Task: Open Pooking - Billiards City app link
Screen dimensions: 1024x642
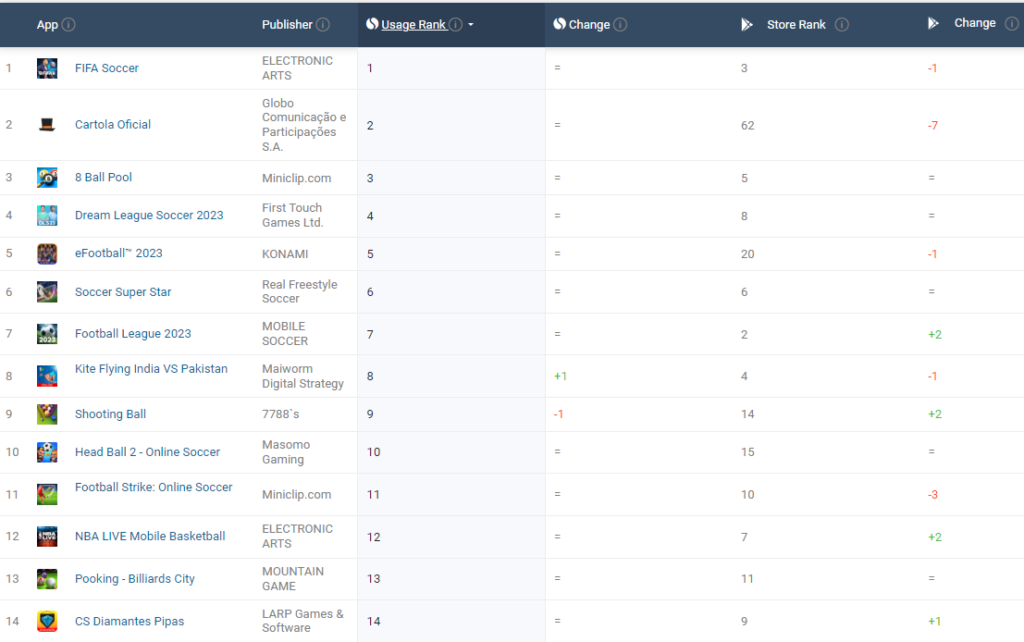Action: 135,579
